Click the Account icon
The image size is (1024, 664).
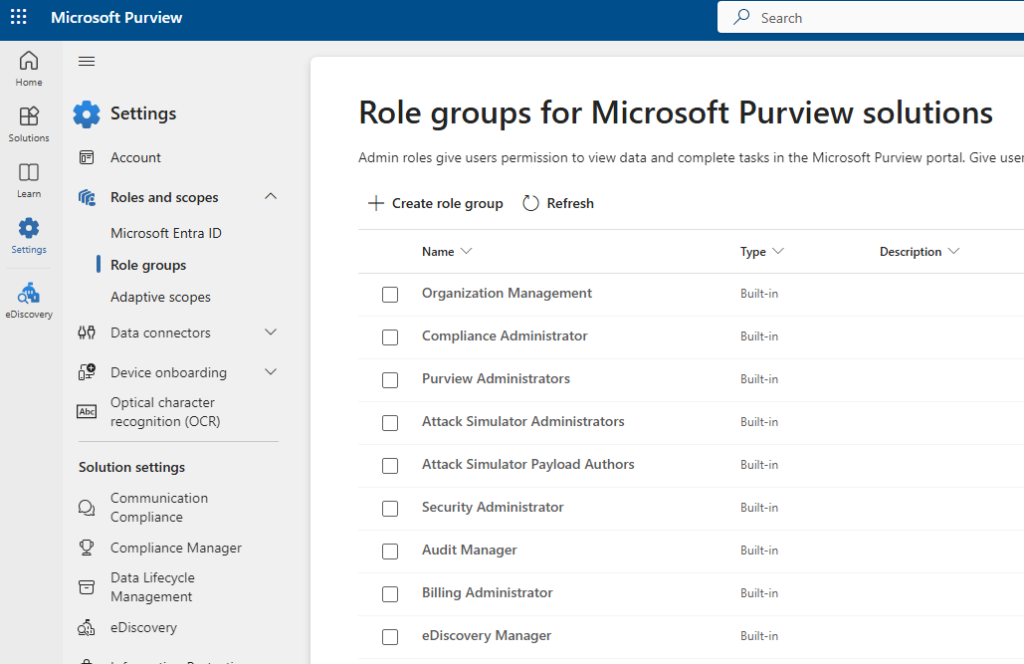(x=86, y=157)
